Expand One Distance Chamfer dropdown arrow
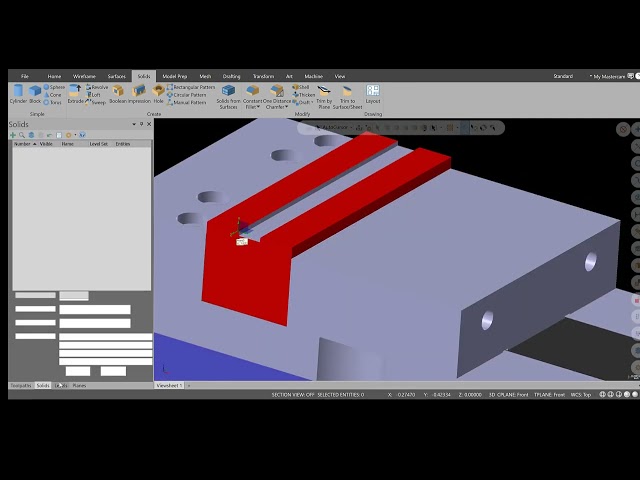Screen dimensions: 640x480 [287, 107]
